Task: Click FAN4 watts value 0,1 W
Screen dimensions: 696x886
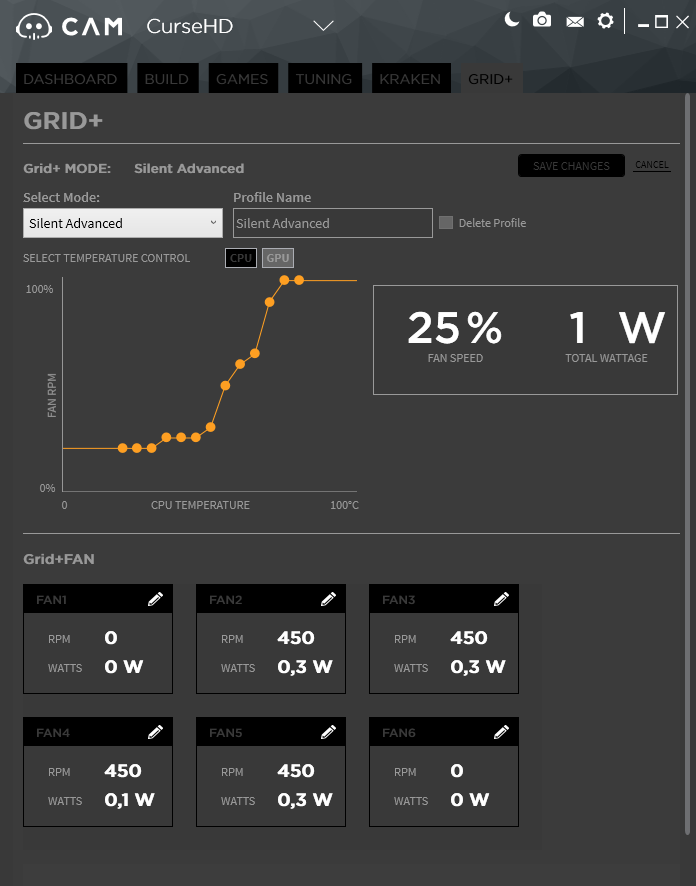Action: pos(129,800)
